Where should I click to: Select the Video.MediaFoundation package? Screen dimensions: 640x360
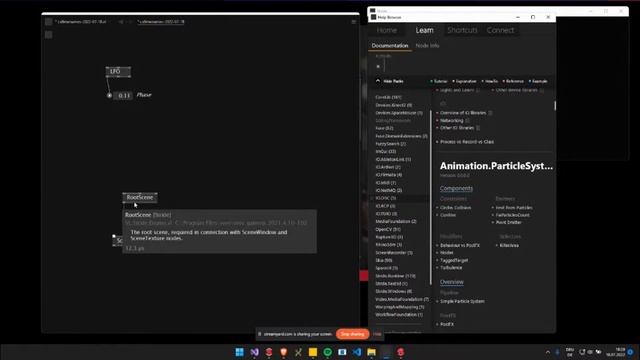click(402, 299)
